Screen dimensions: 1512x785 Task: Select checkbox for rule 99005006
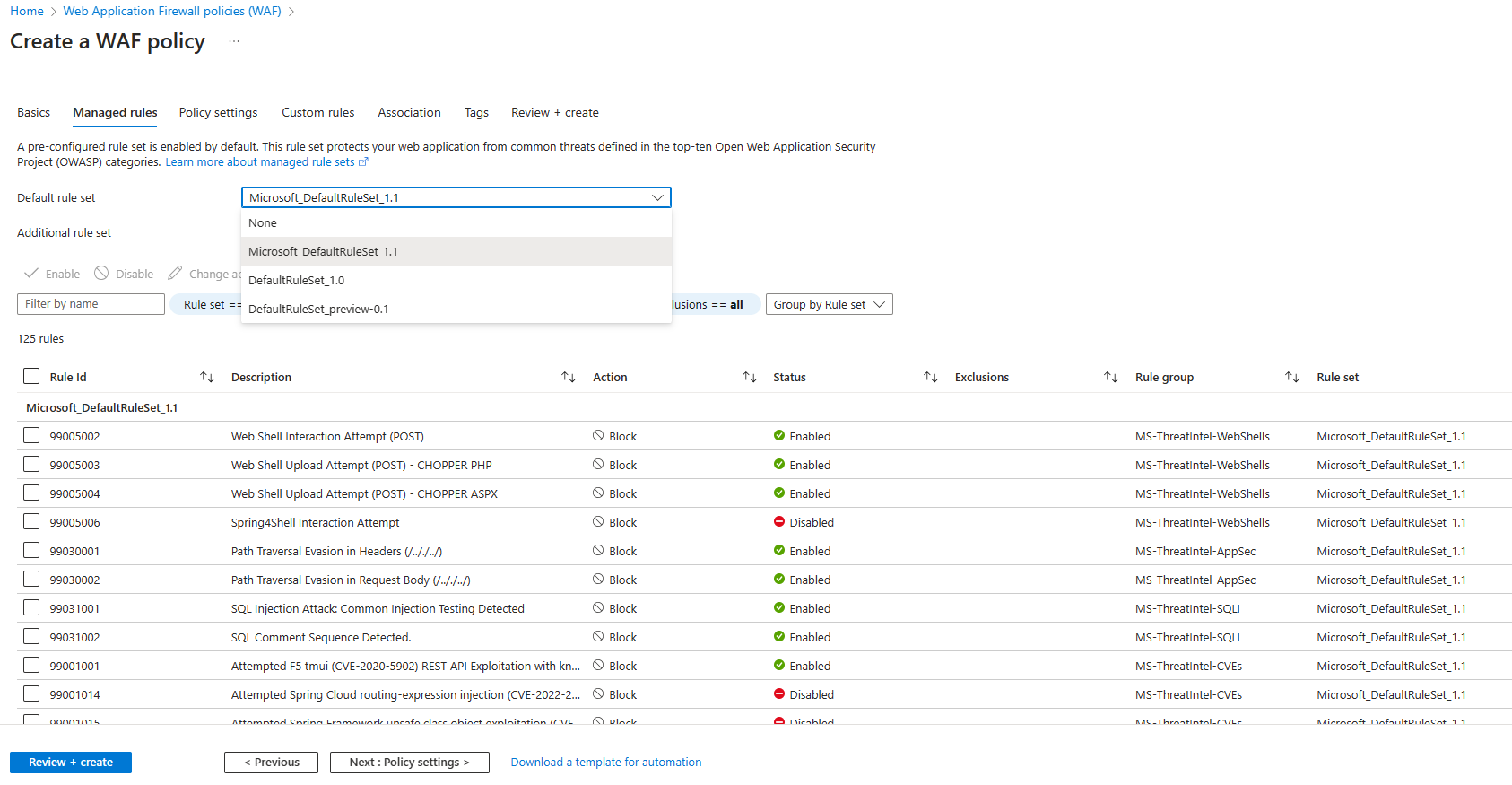tap(31, 521)
